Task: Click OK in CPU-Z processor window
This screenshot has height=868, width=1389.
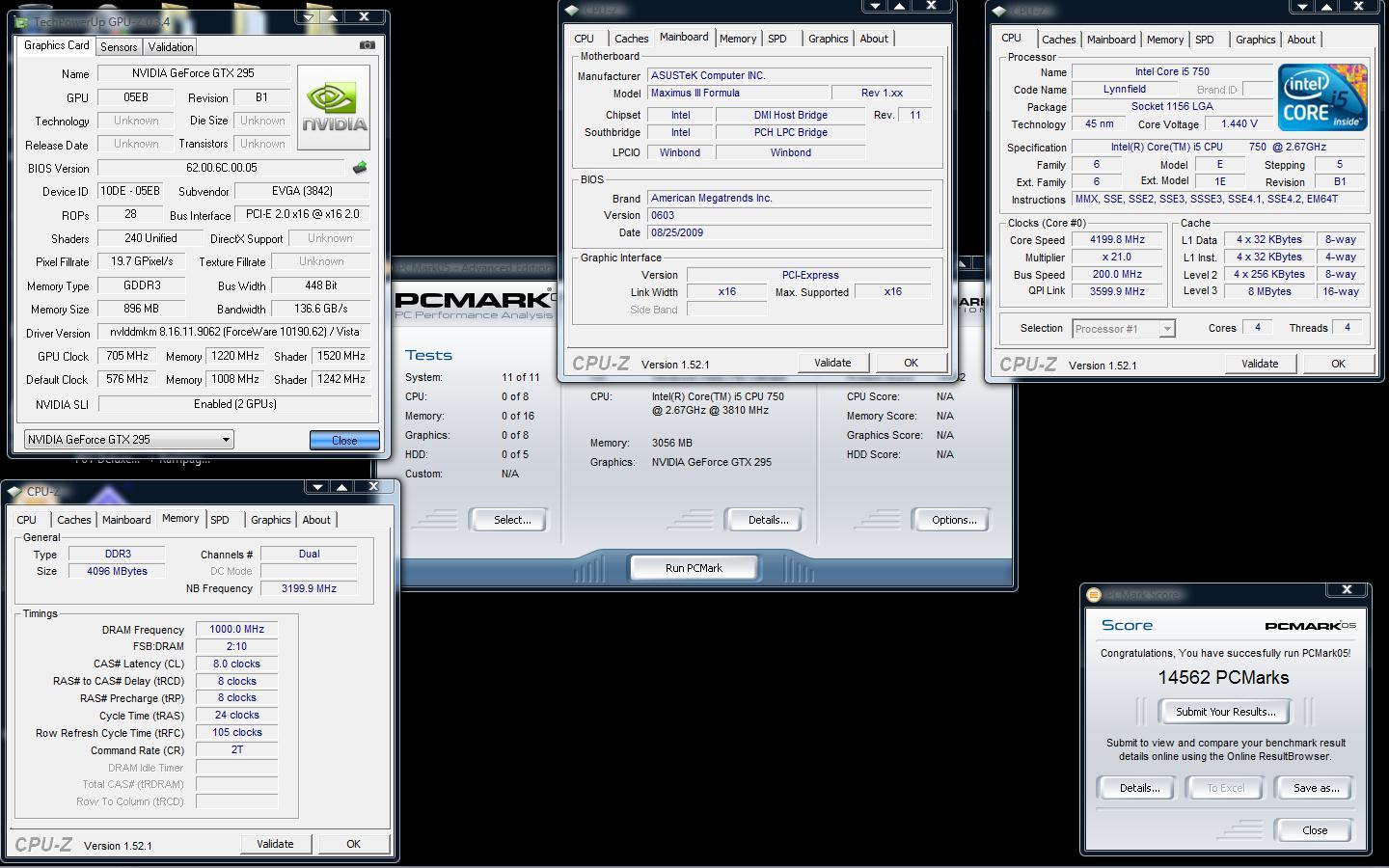Action: (x=1338, y=364)
